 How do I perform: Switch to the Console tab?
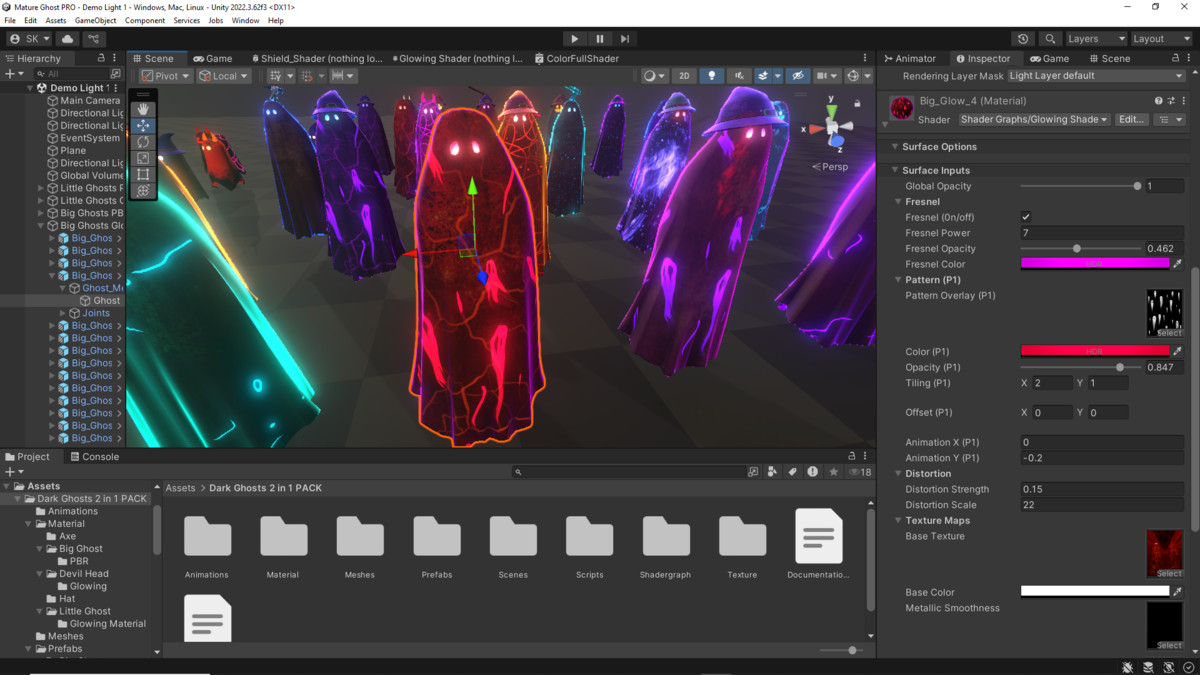pos(94,457)
